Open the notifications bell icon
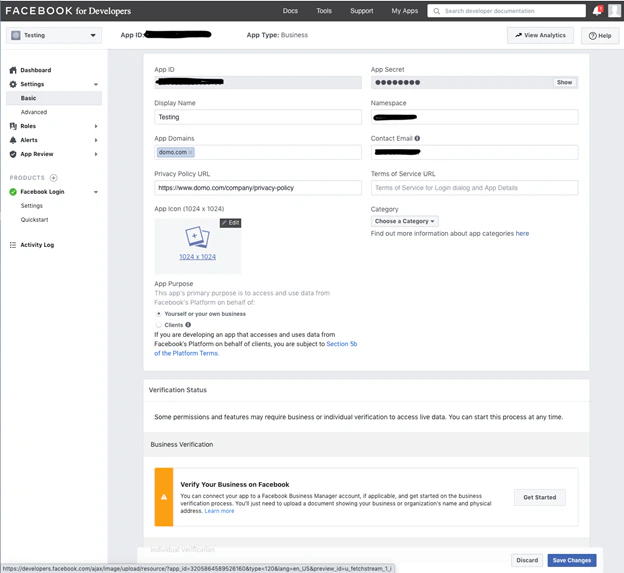624x573 pixels. tap(597, 11)
